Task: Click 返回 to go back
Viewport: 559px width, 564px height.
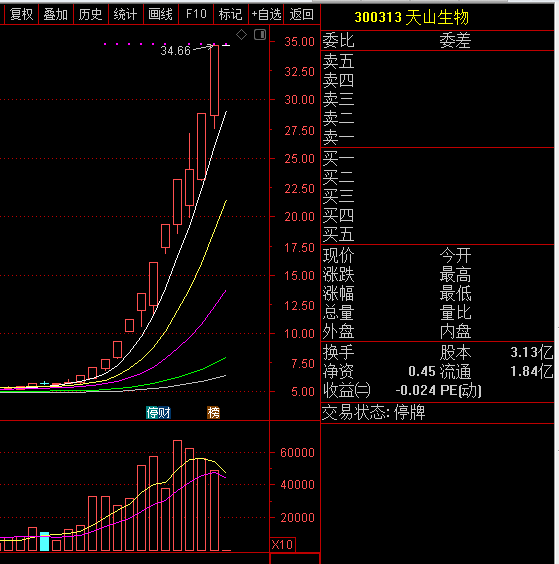Action: (301, 14)
